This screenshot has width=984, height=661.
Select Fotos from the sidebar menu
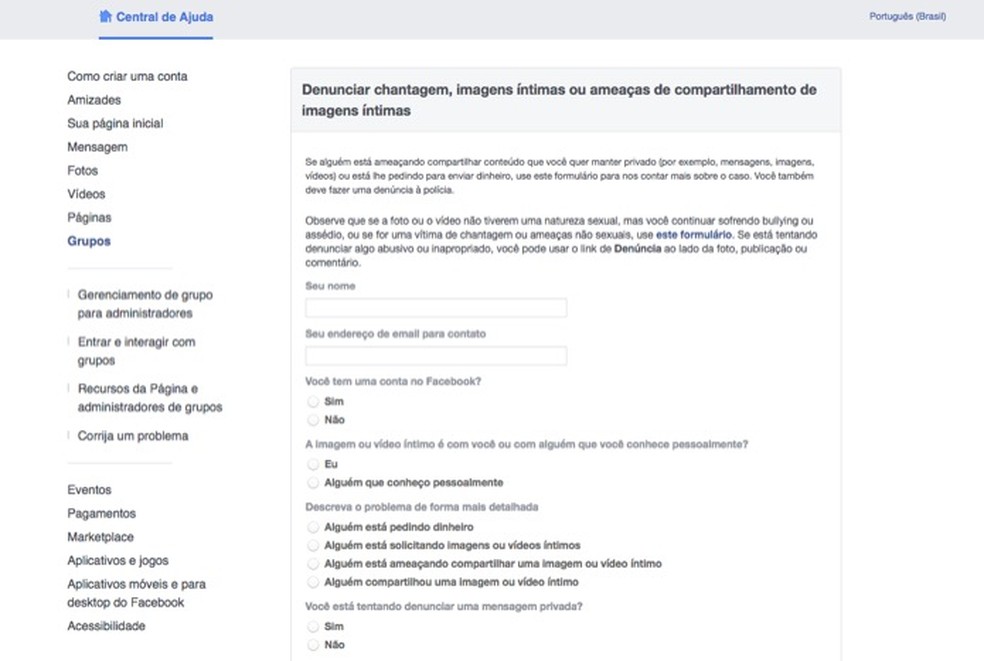click(83, 171)
